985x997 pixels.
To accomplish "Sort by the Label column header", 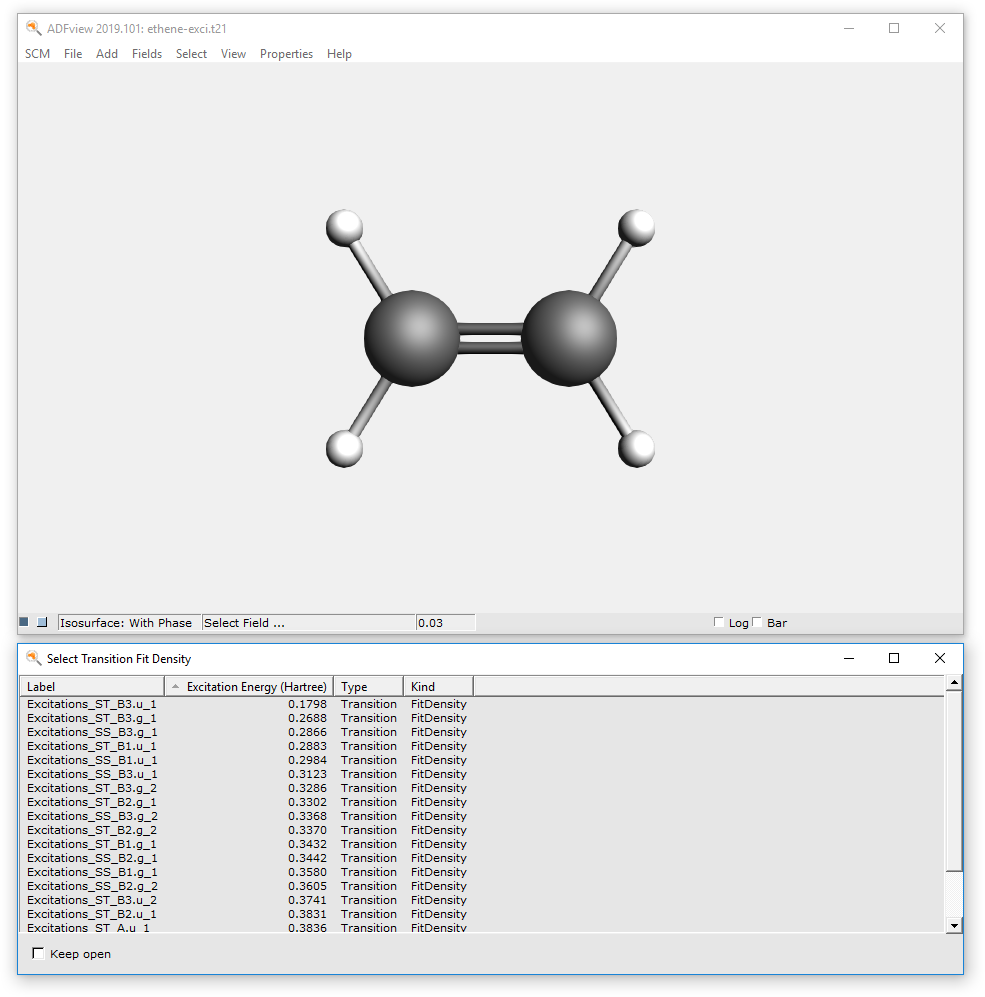I will click(x=92, y=687).
